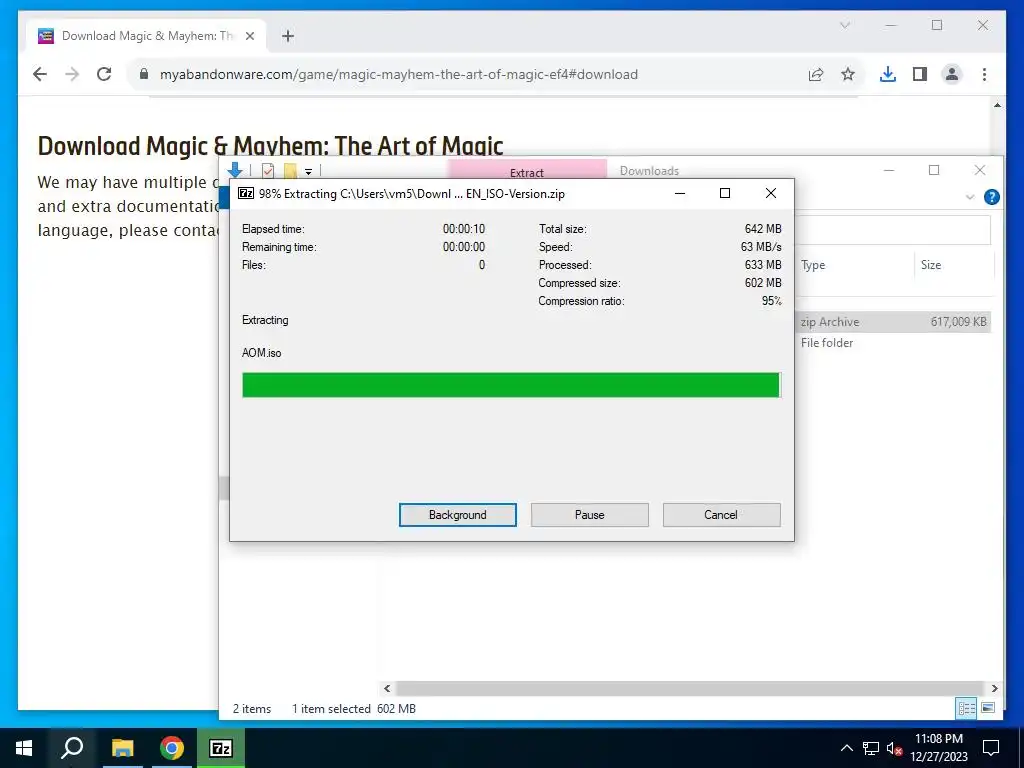Click Explorer new folder icon
The image size is (1024, 768).
click(290, 171)
